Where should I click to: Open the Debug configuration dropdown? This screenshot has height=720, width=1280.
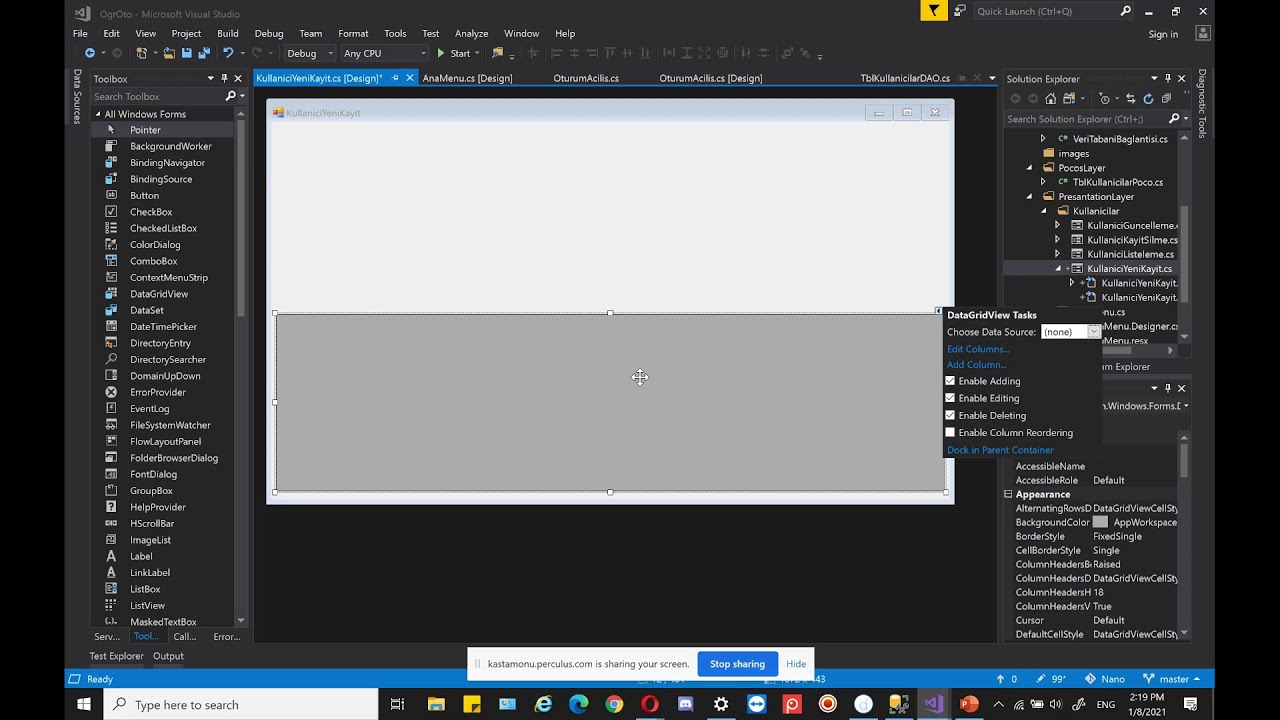click(309, 53)
